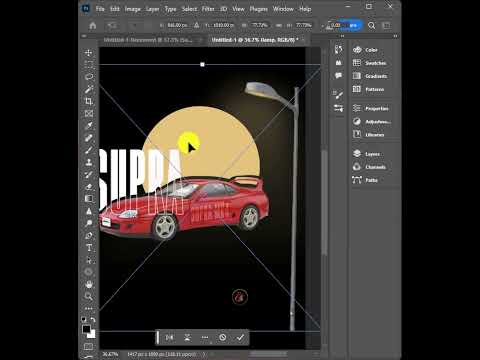The height and width of the screenshot is (360, 480).
Task: Open the Select menu
Action: pyautogui.click(x=189, y=9)
